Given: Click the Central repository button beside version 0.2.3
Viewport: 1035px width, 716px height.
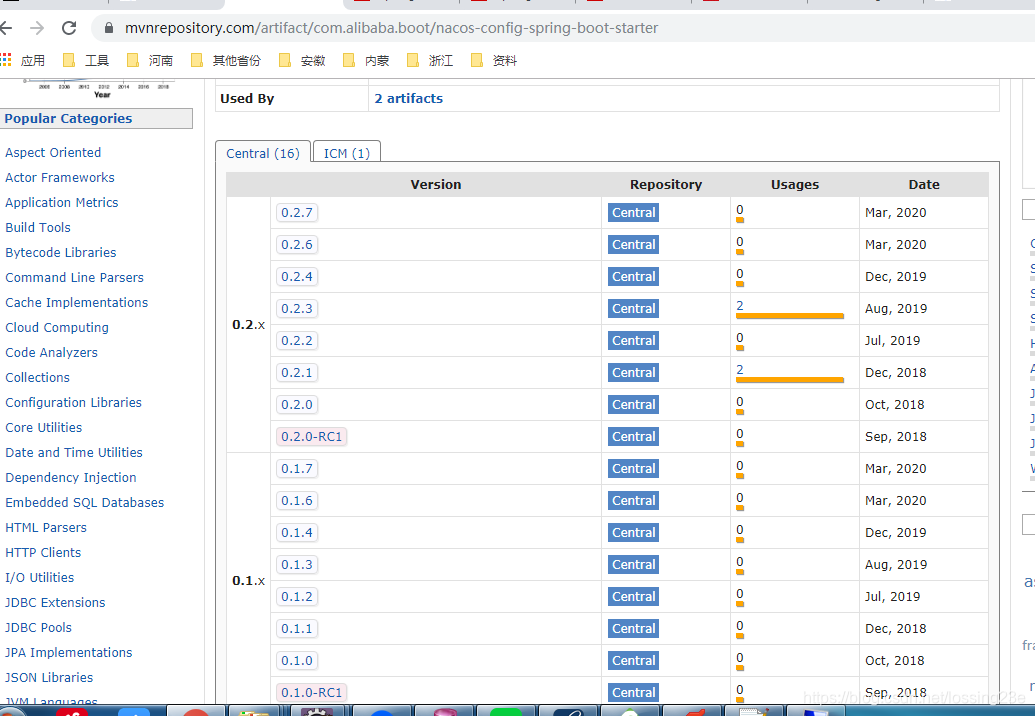Looking at the screenshot, I should (x=633, y=308).
